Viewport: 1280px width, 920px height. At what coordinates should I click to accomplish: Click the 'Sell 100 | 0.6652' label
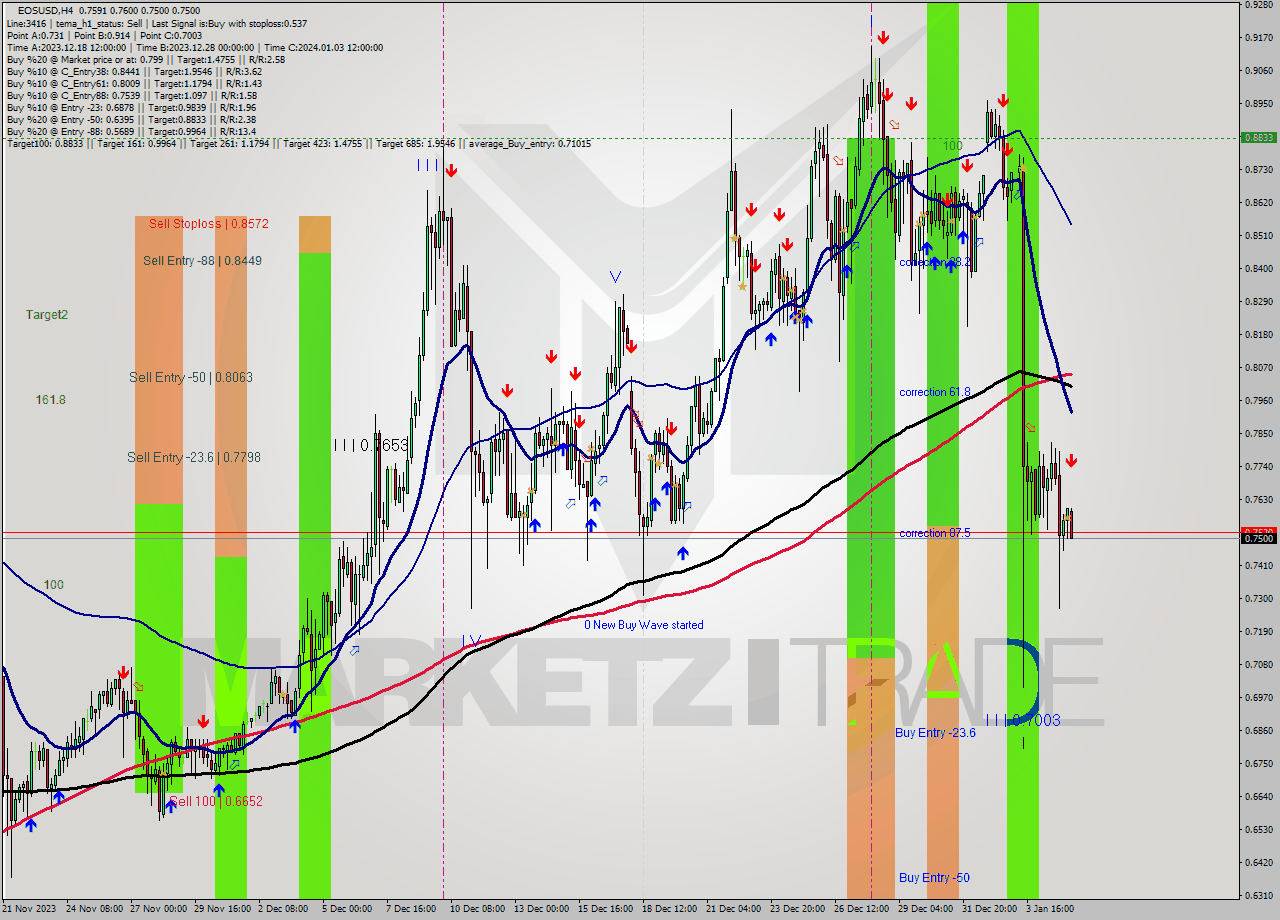click(x=216, y=801)
